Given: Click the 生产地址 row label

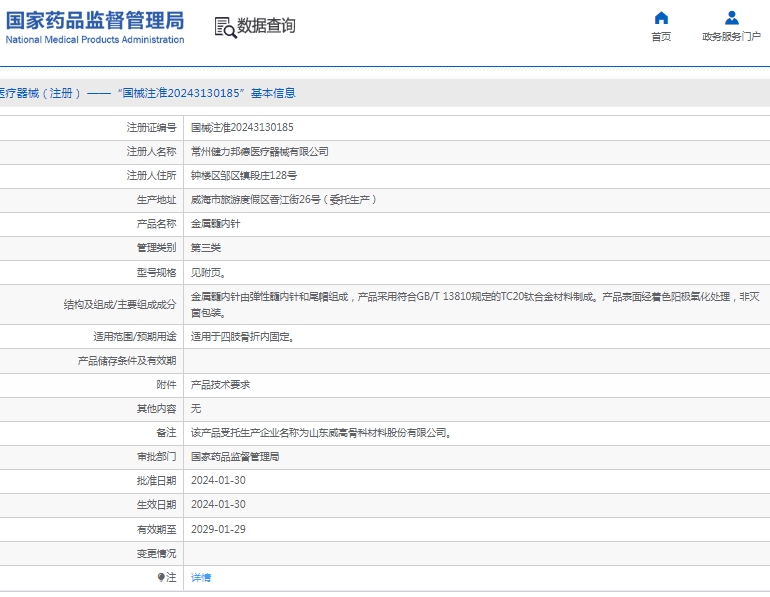Looking at the screenshot, I should 156,200.
